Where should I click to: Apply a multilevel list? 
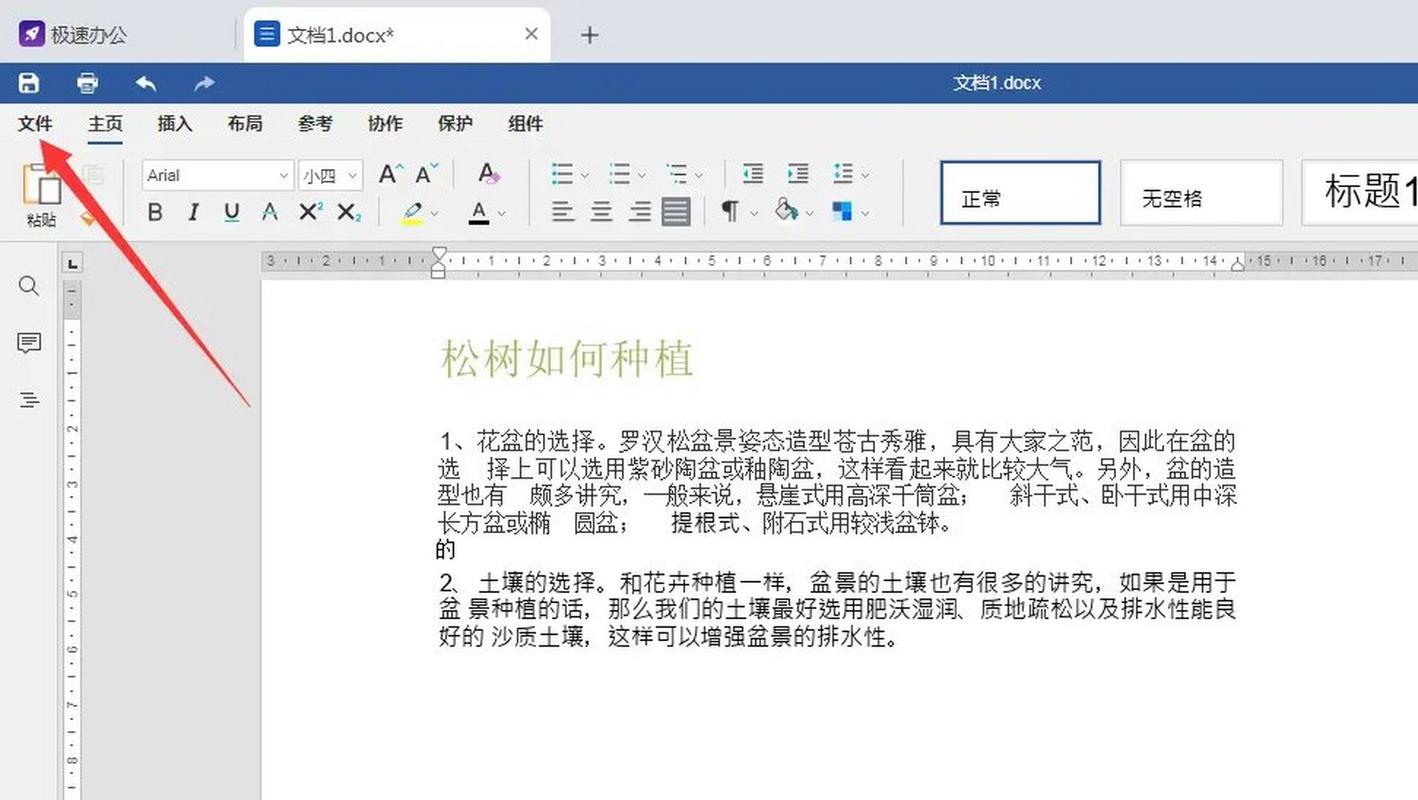click(x=678, y=175)
